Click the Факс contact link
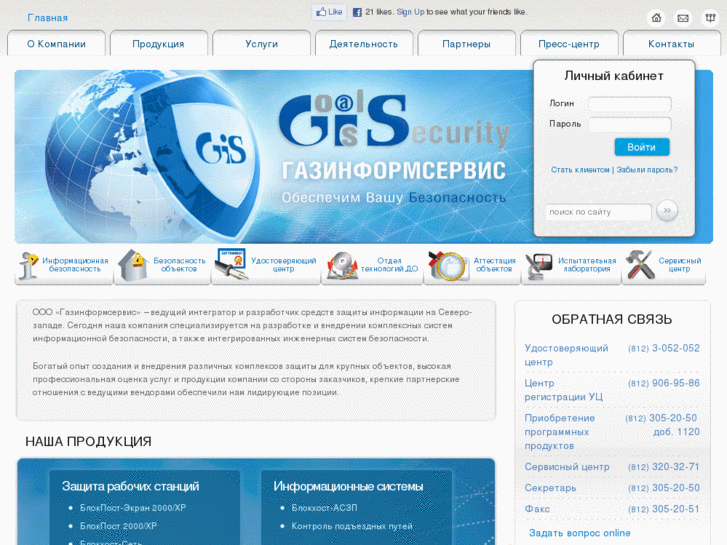The image size is (727, 545). [537, 509]
